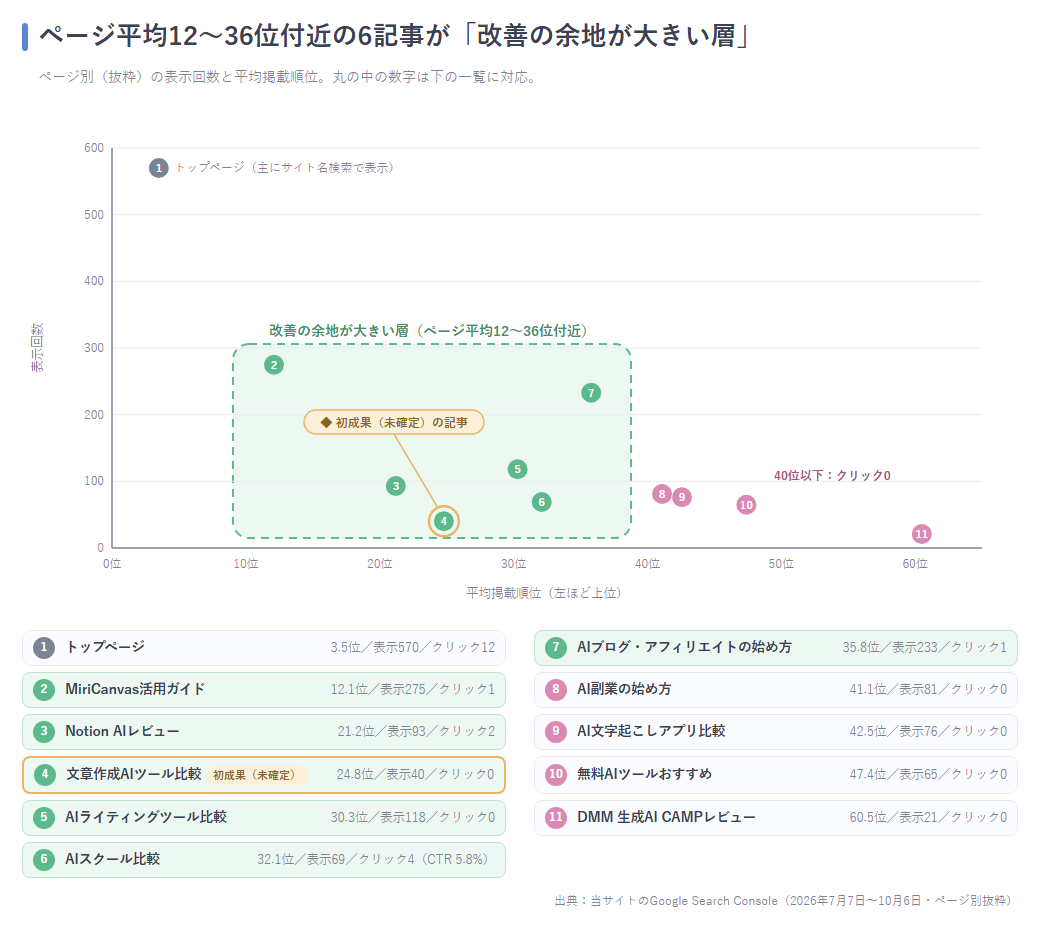
Task: Click the chart subtitle starting ページ別（抜粋）
Action: [288, 77]
